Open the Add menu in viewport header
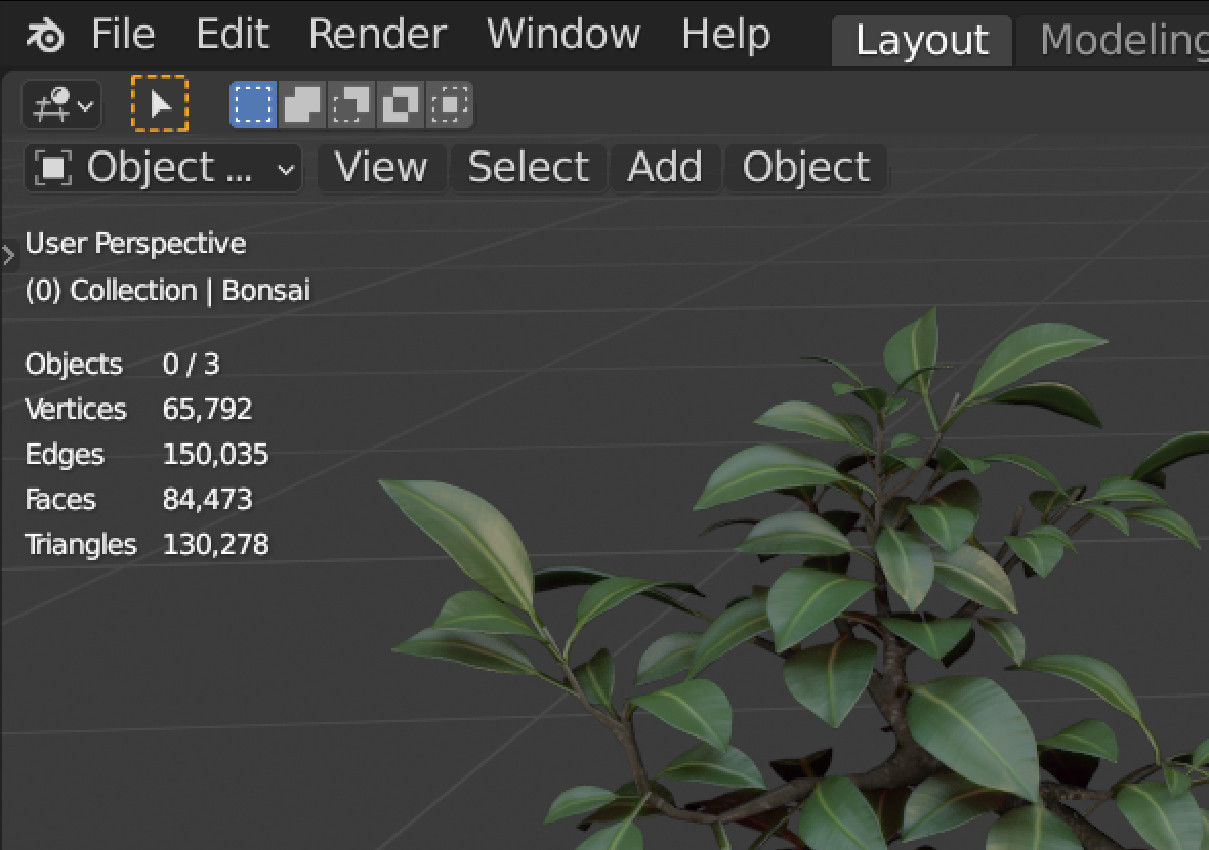Image resolution: width=1209 pixels, height=850 pixels. coord(665,167)
